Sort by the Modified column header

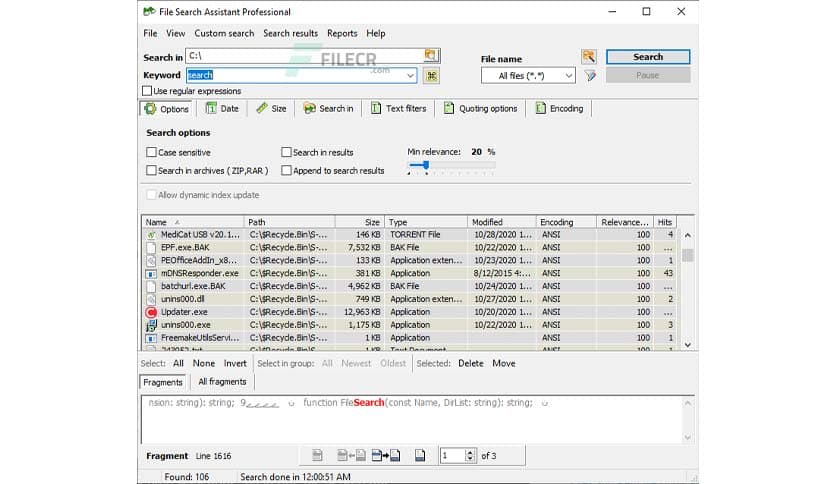tap(502, 222)
